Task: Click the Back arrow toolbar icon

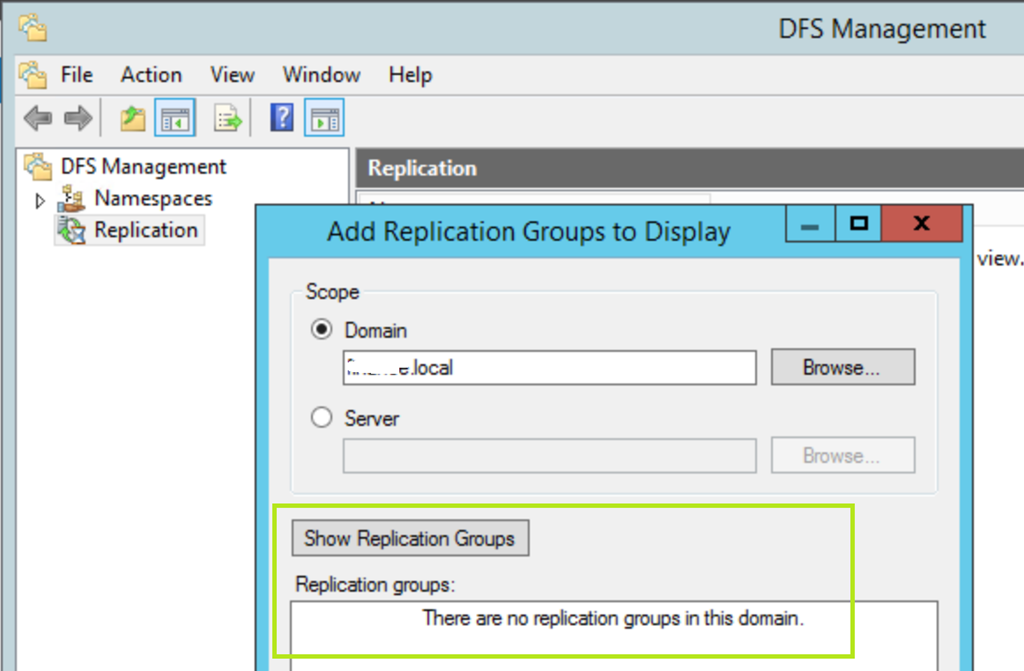Action: 38,119
